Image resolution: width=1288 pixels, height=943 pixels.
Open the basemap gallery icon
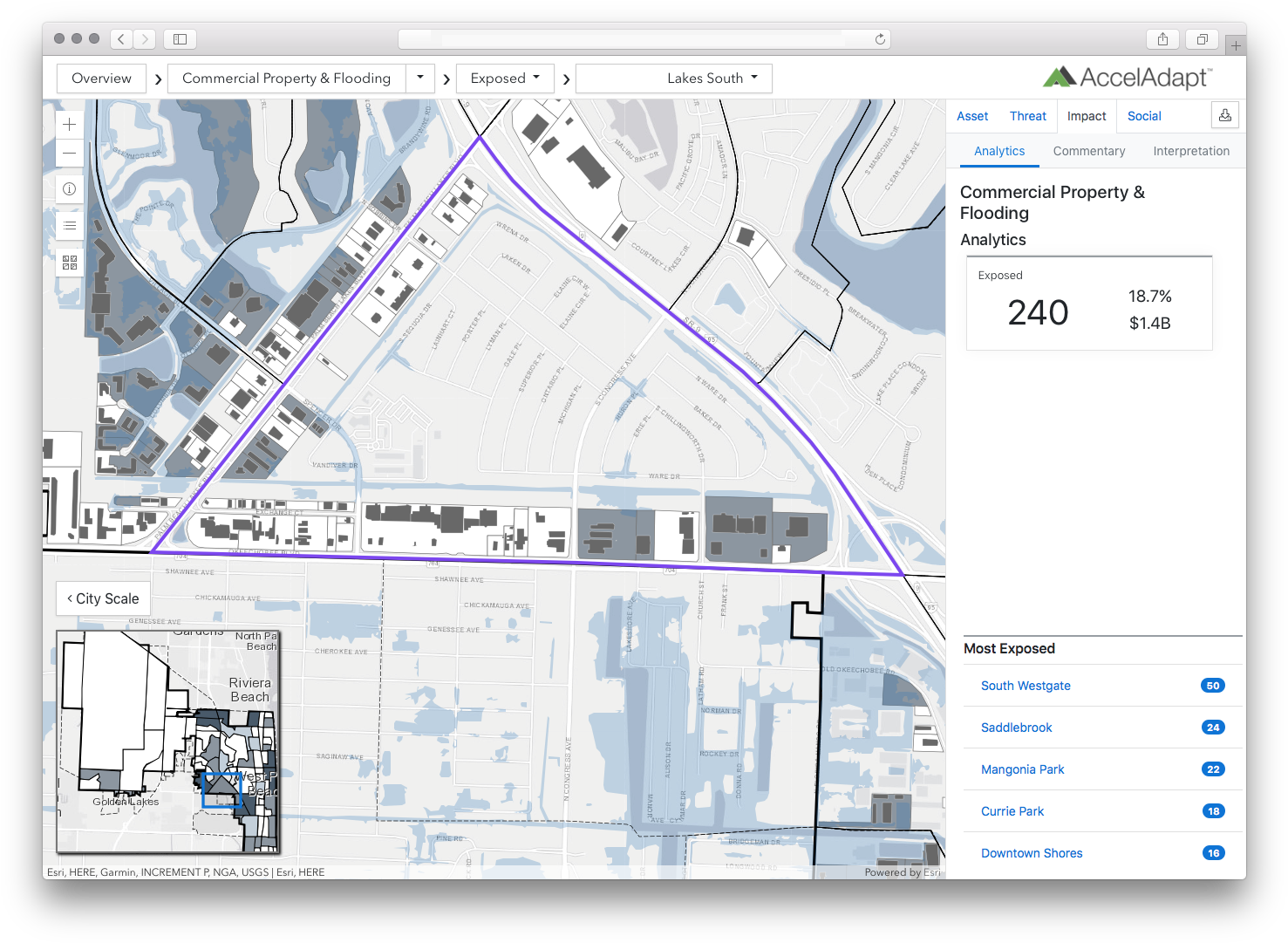point(69,262)
